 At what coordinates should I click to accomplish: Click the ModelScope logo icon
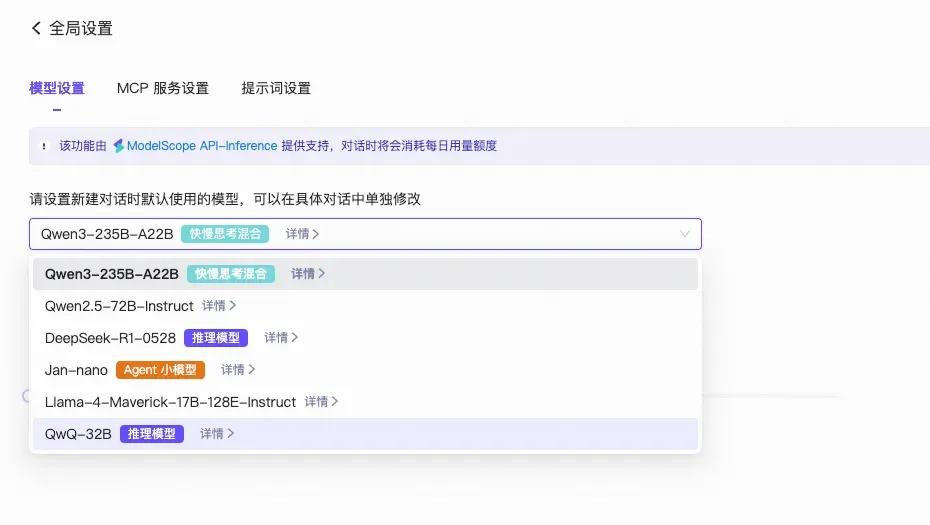point(118,146)
